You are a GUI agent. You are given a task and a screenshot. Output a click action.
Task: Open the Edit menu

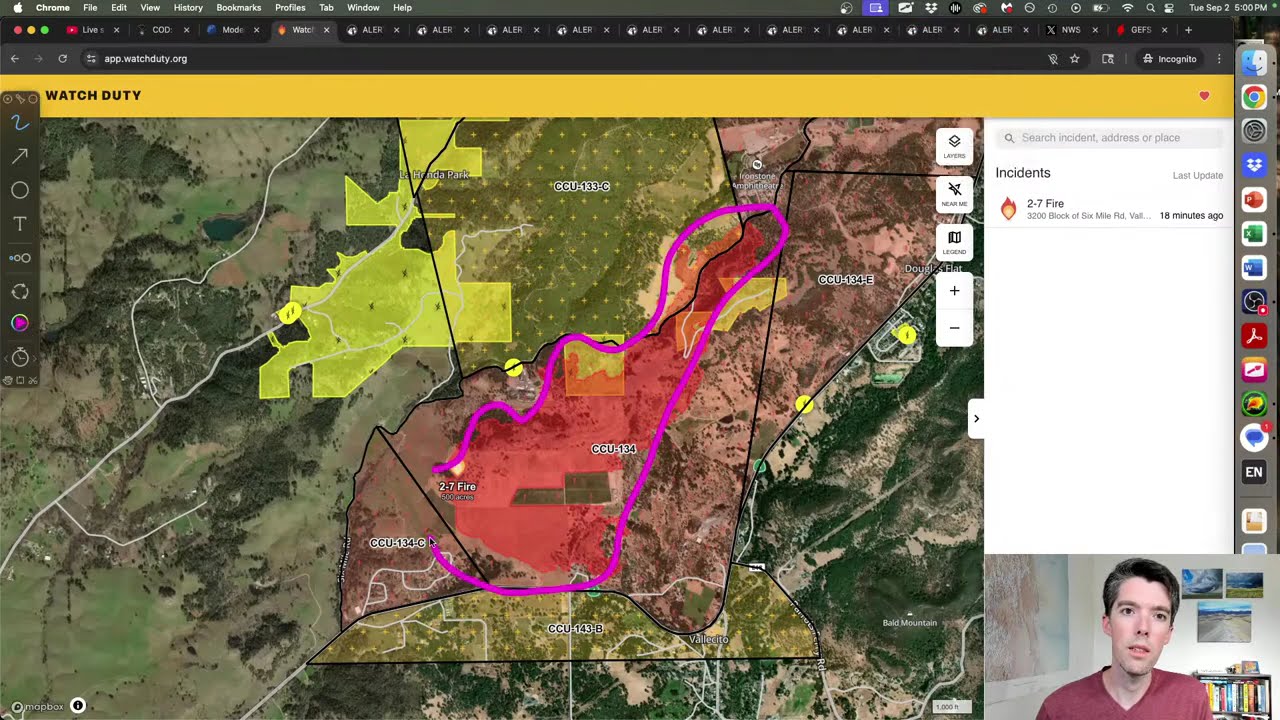(119, 8)
